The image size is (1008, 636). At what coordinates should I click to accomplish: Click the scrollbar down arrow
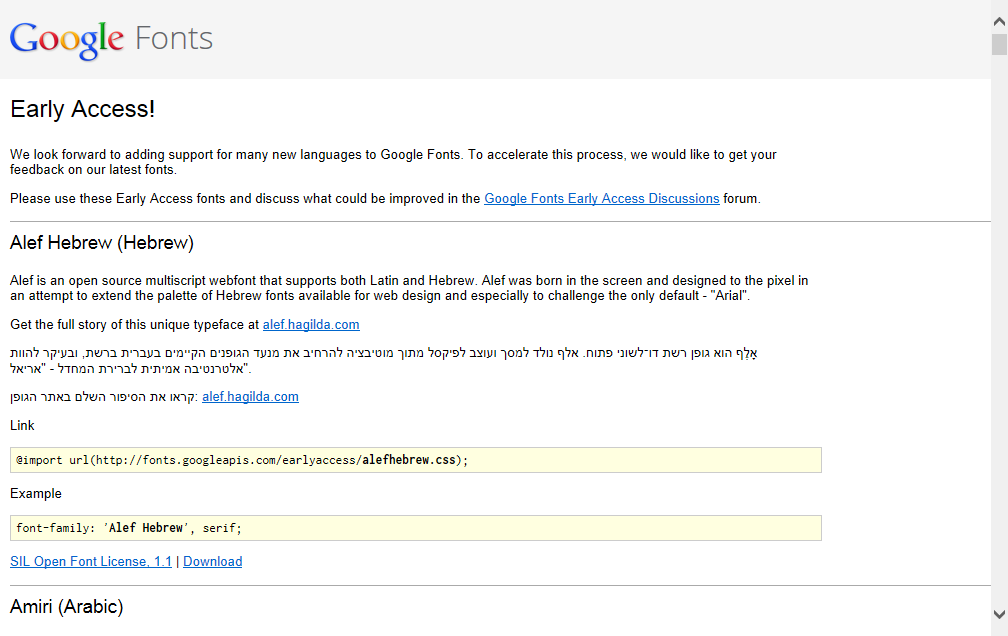999,614
